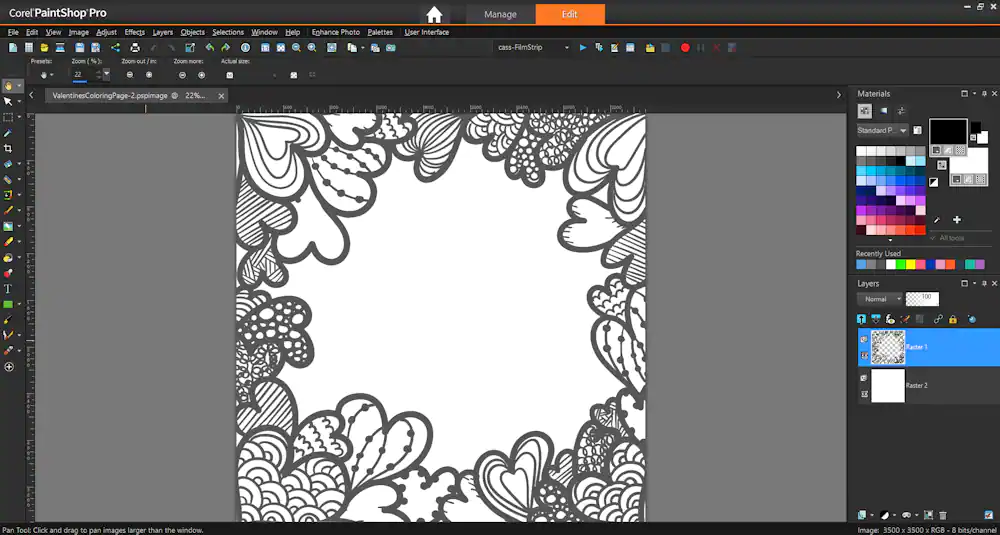Viewport: 1000px width, 535px height.
Task: Open the layer blend mode Normal dropdown
Action: tap(881, 299)
